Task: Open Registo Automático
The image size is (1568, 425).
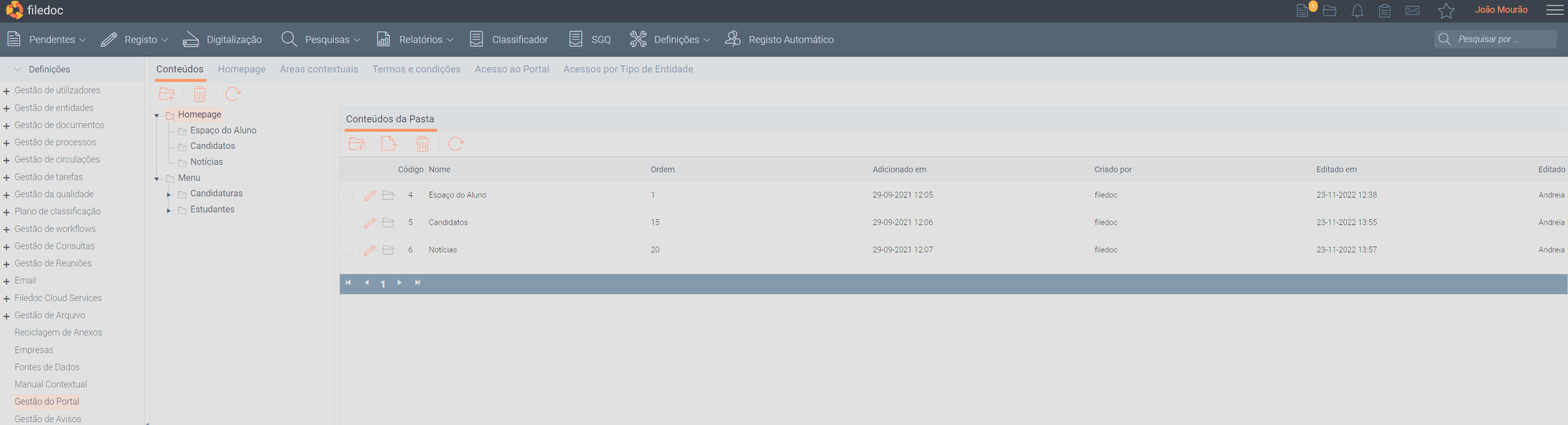Action: (x=779, y=39)
